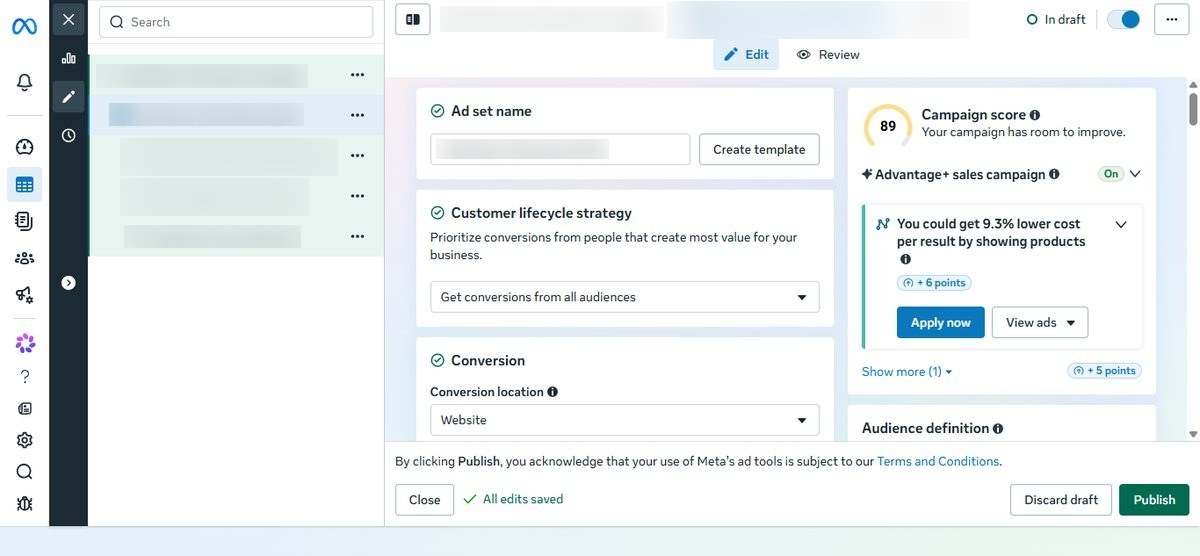Open the Advertising settings megaphone icon
Screen dimensions: 1200x556
point(25,294)
